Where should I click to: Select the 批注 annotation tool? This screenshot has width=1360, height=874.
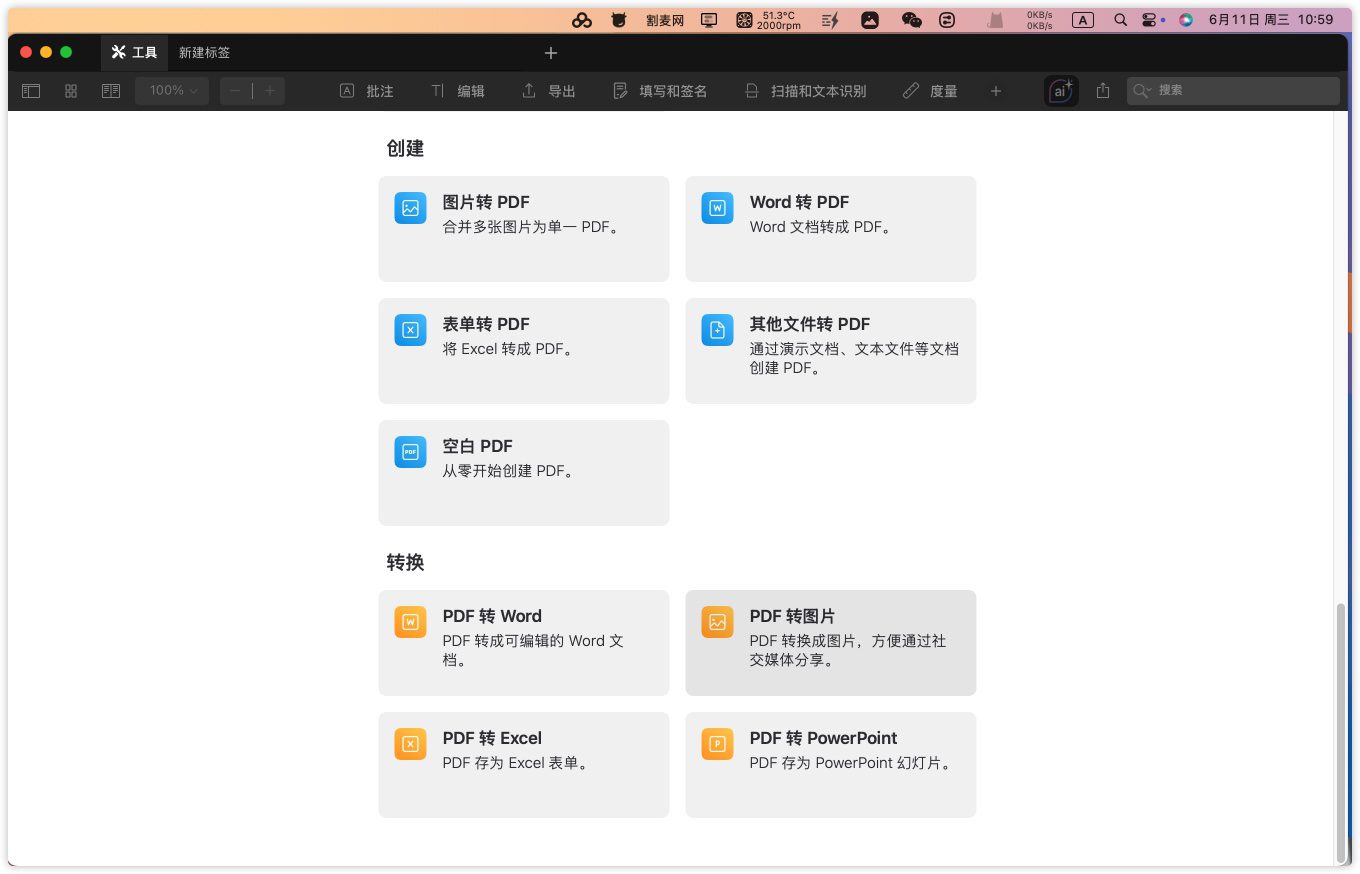367,91
